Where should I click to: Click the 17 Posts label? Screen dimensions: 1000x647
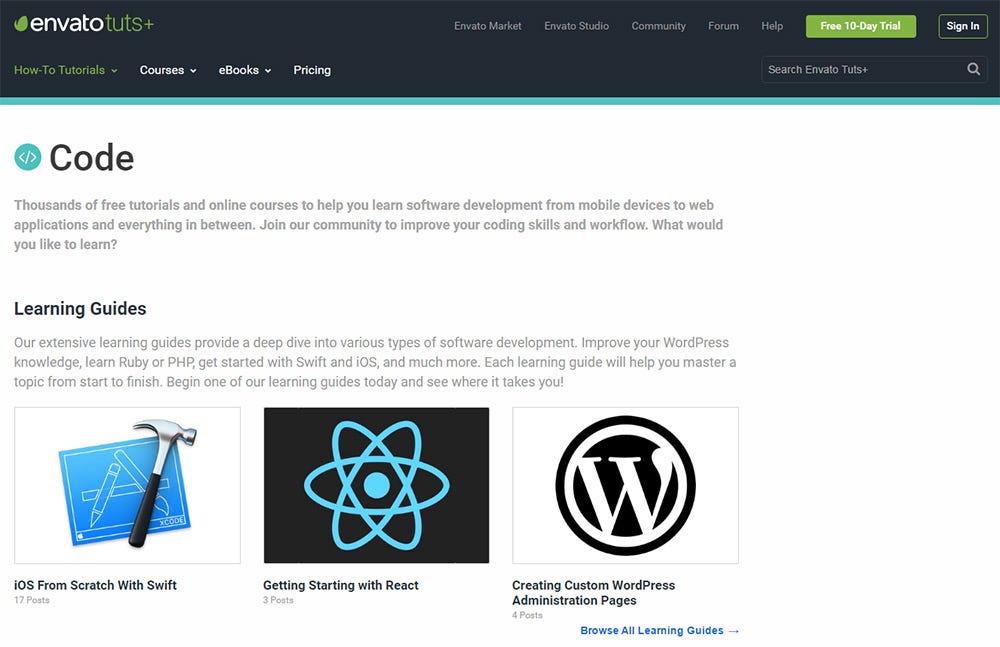tap(32, 600)
